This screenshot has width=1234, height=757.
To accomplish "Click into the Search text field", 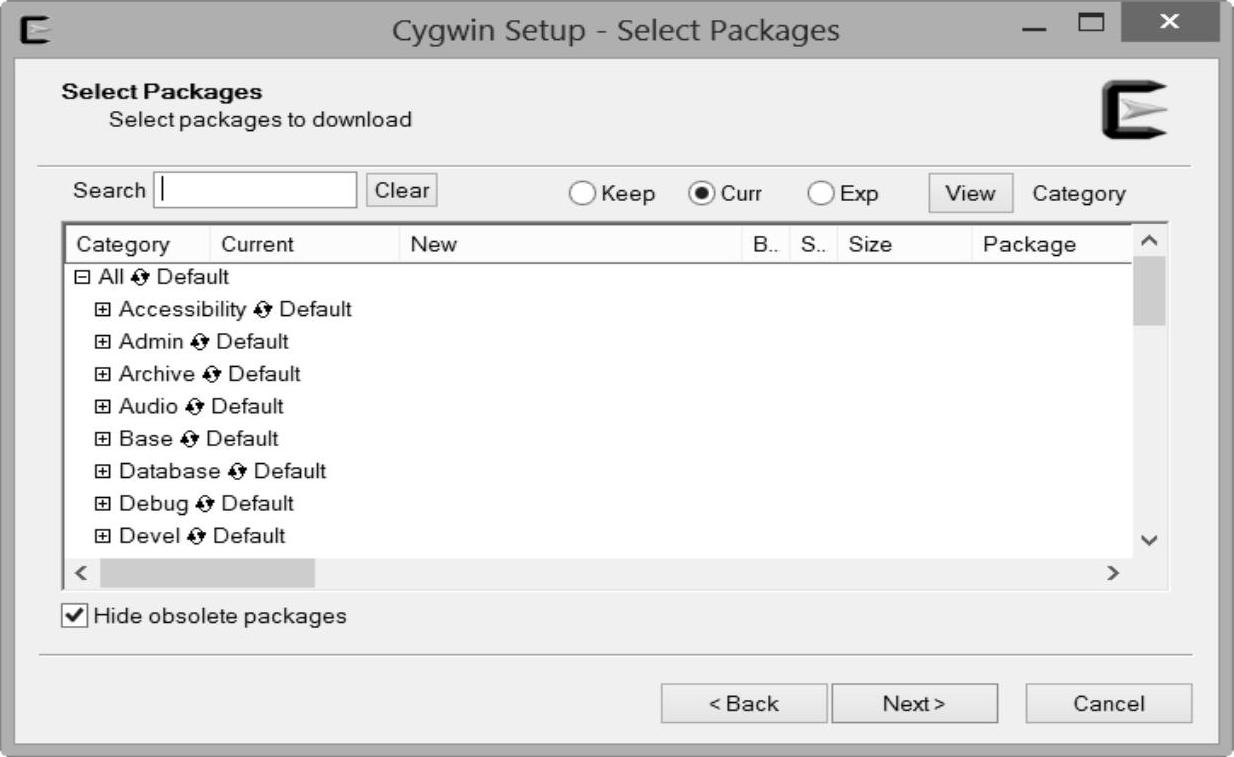I will click(256, 190).
